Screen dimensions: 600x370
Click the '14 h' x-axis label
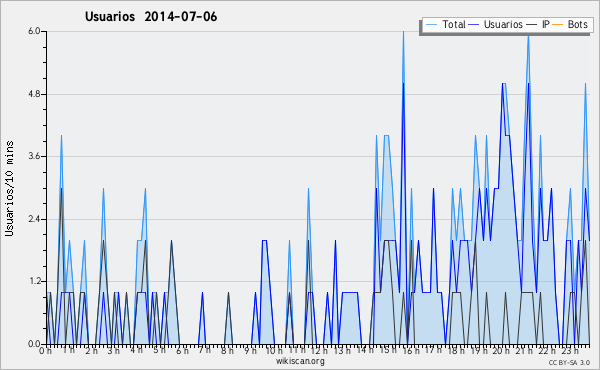(365, 350)
